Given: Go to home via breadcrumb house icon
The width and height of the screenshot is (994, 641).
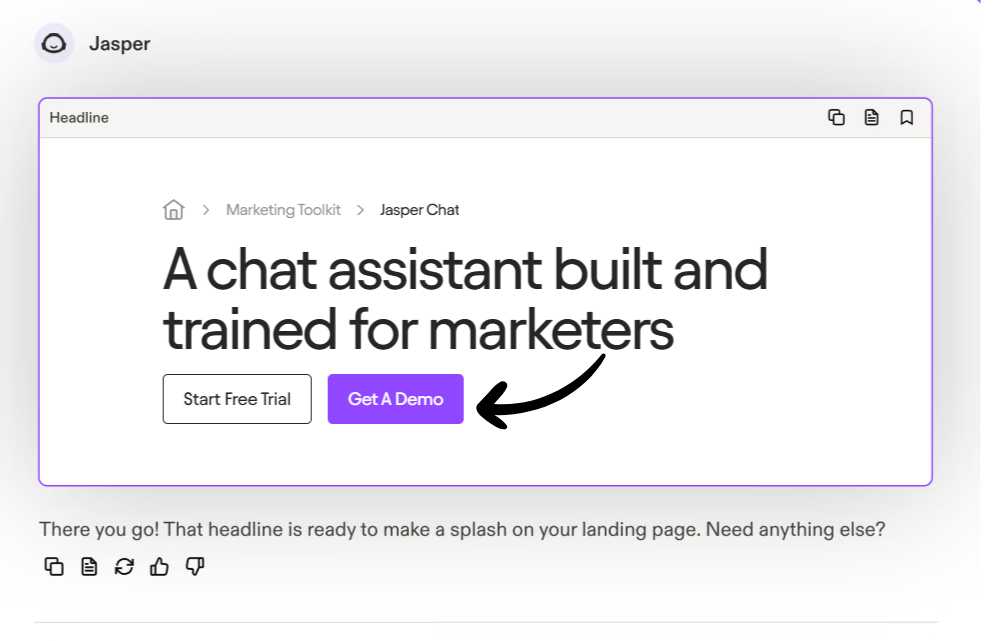Looking at the screenshot, I should click(173, 210).
